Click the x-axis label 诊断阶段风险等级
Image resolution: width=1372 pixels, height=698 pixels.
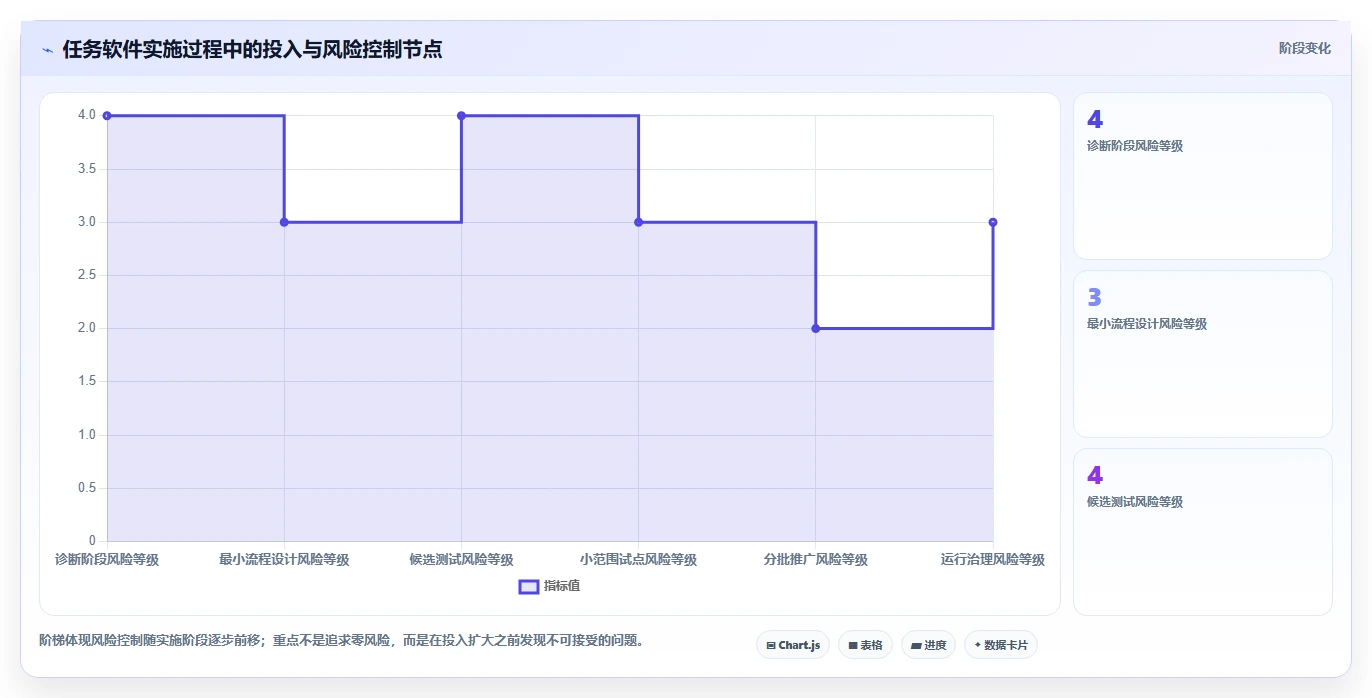[107, 560]
